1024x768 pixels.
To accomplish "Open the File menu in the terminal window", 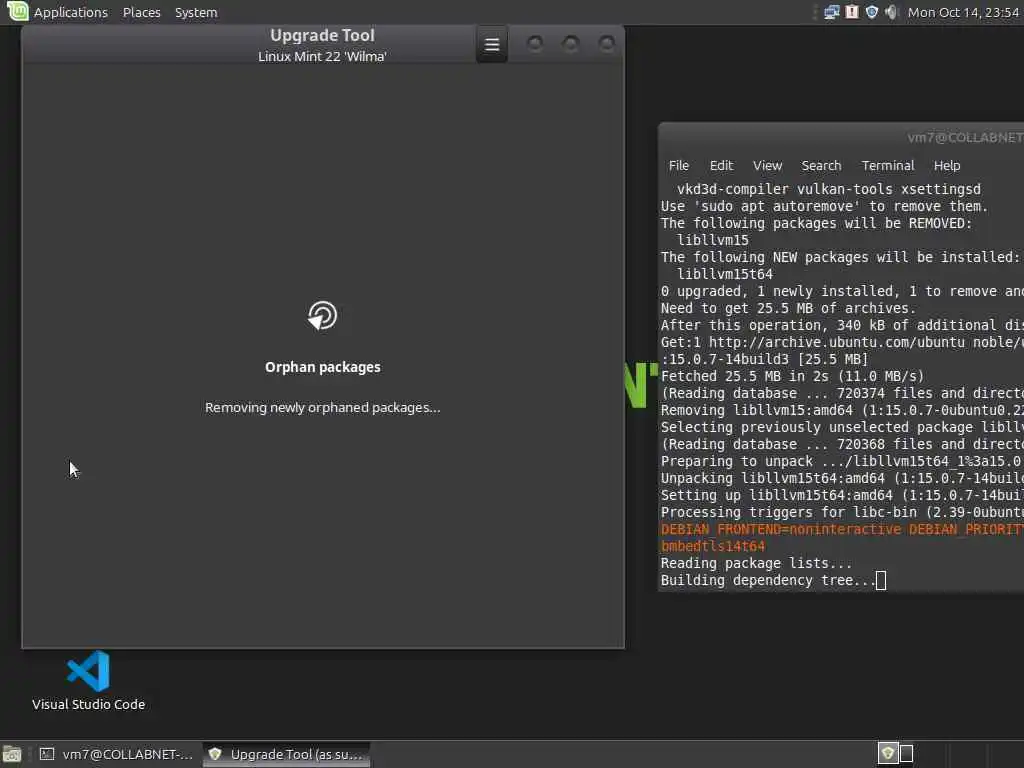I will coord(679,165).
